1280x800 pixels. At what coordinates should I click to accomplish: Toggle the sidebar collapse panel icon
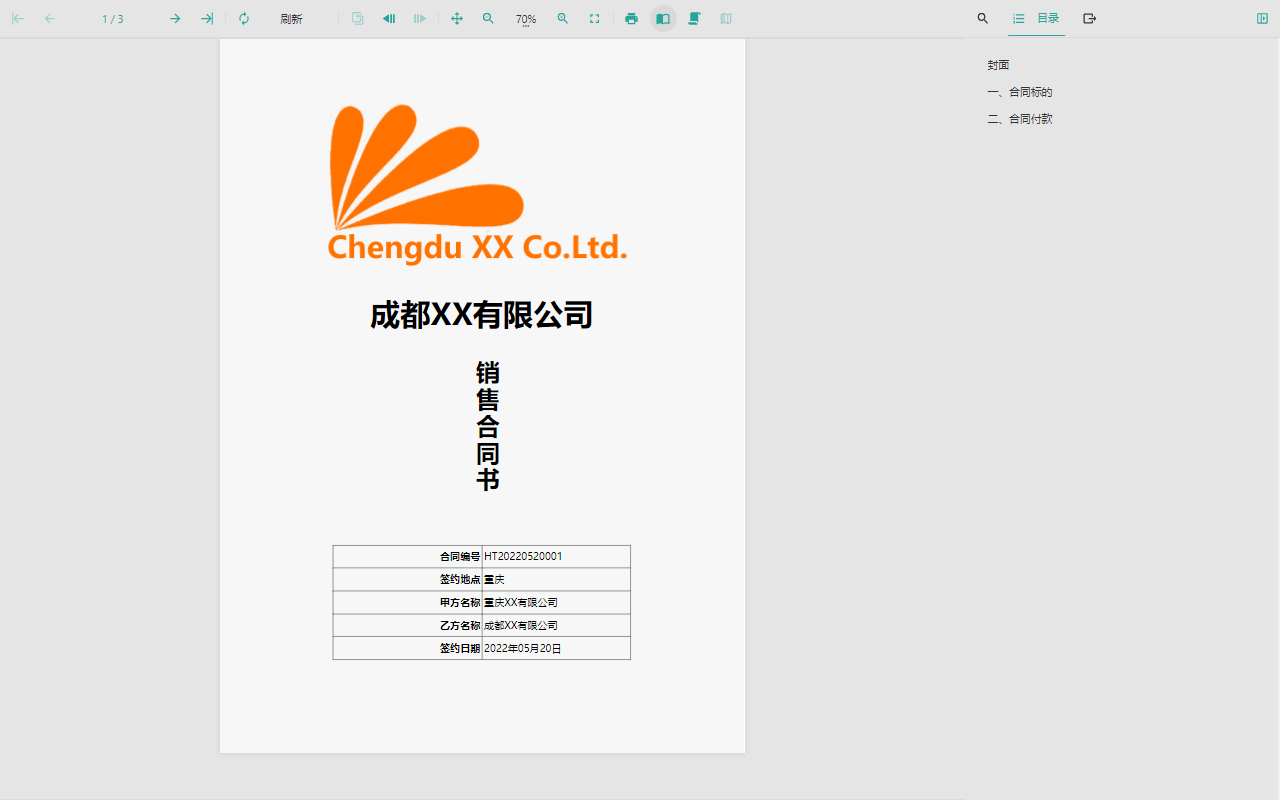[1262, 19]
